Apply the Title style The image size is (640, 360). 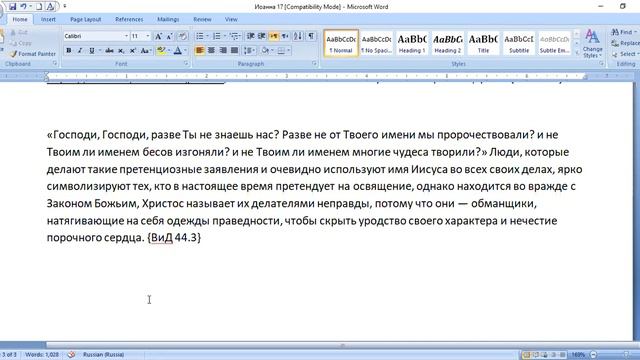click(483, 43)
